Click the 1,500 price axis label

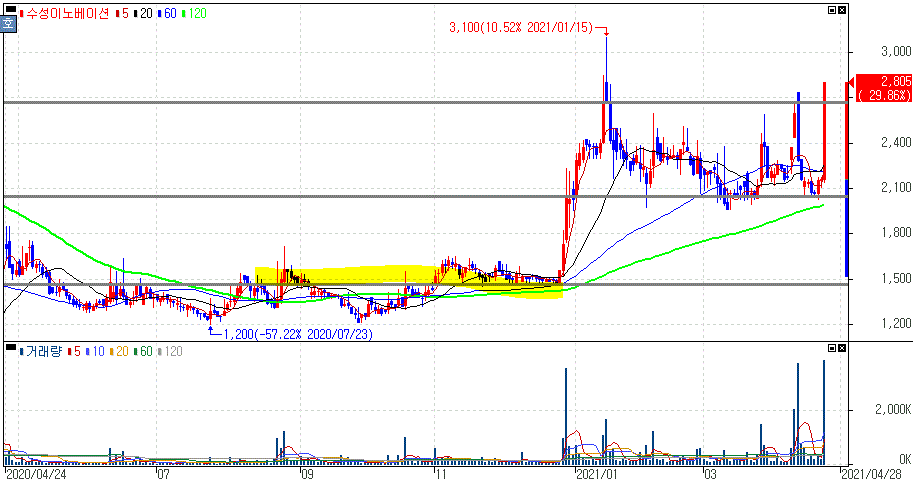pos(895,278)
